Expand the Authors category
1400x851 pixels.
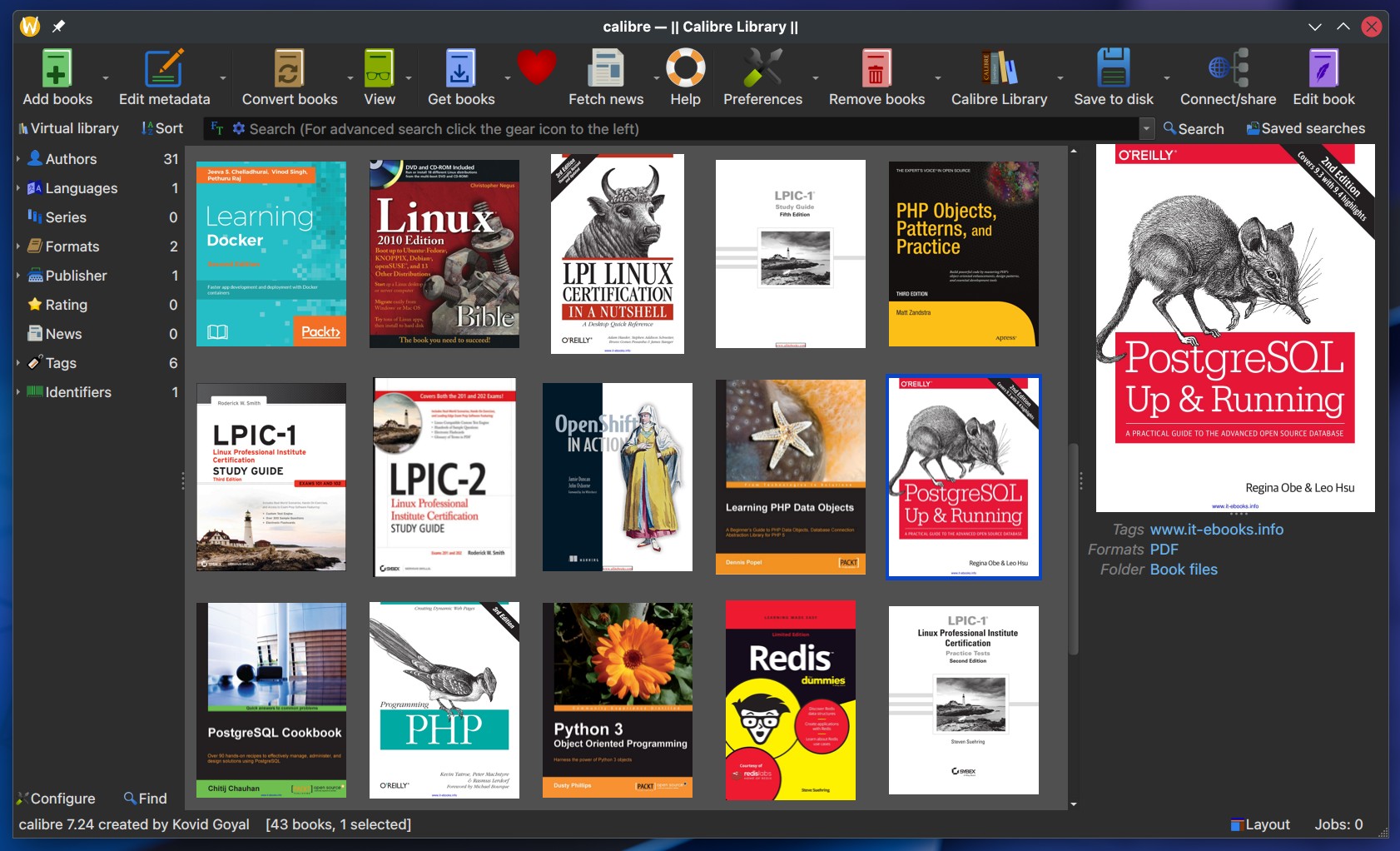18,158
